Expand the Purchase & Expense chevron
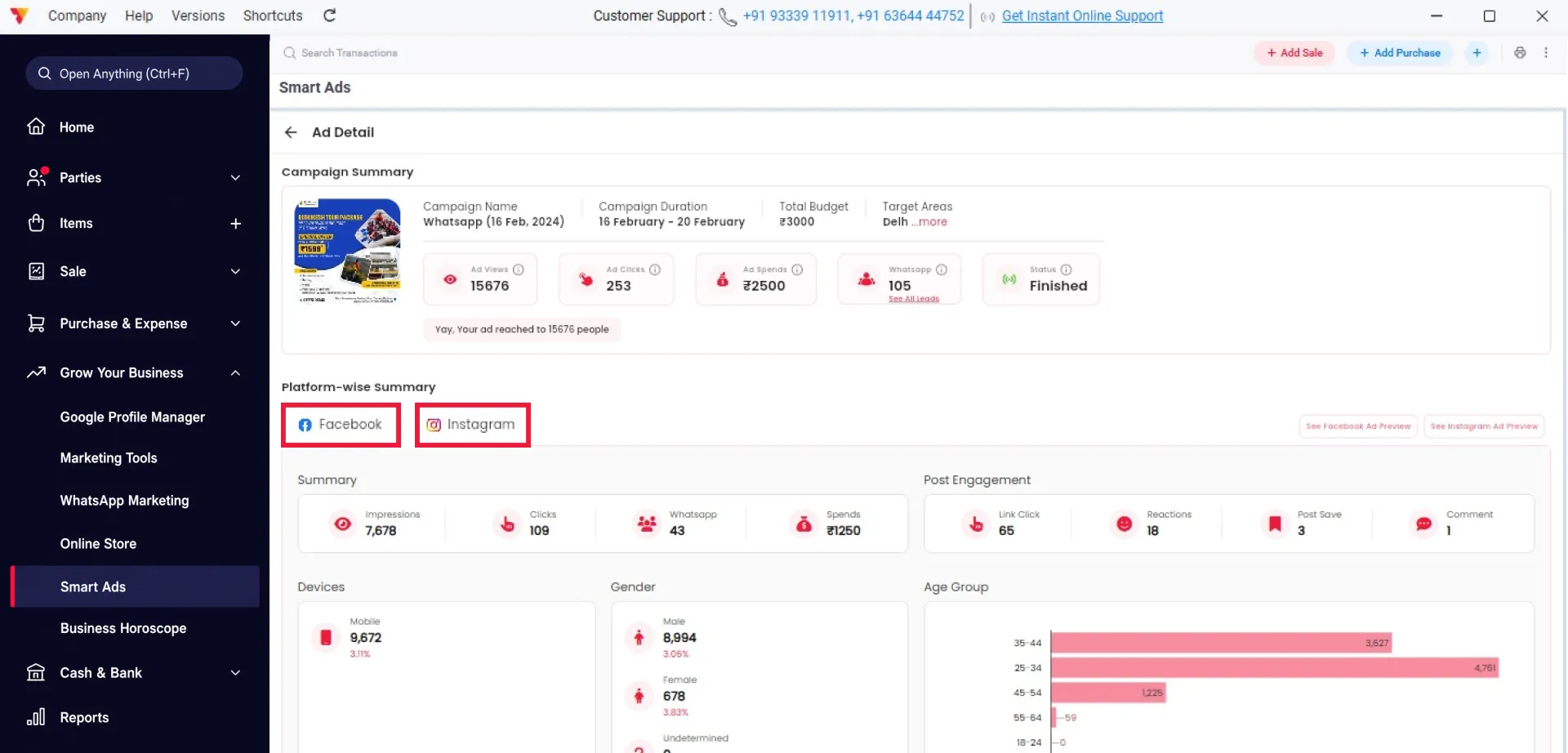 click(235, 323)
